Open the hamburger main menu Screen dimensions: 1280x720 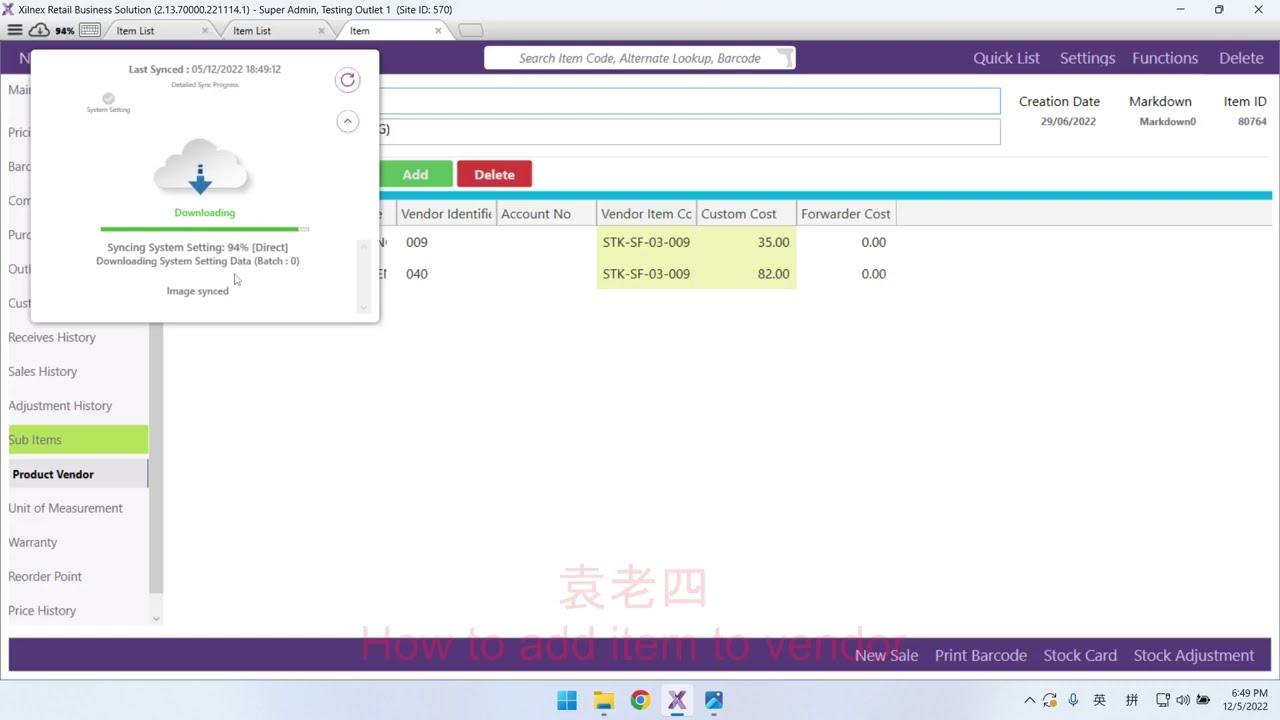pyautogui.click(x=14, y=30)
